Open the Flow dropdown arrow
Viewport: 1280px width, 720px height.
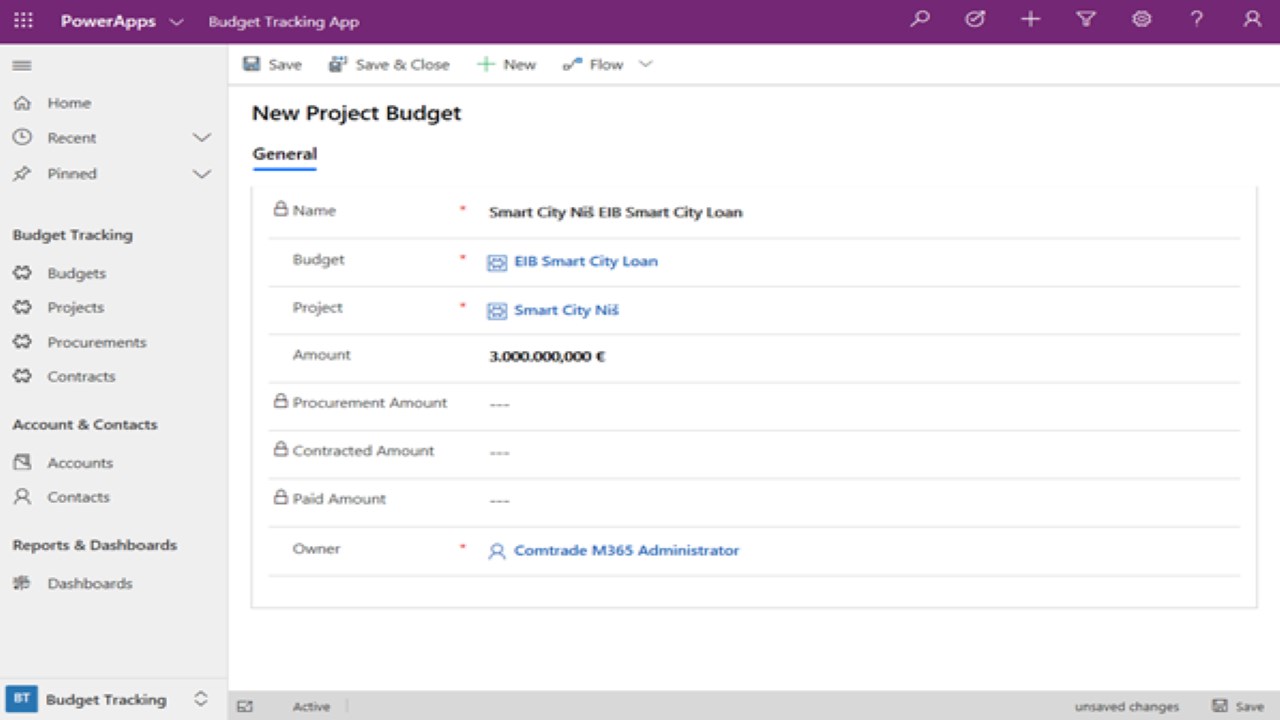(645, 64)
